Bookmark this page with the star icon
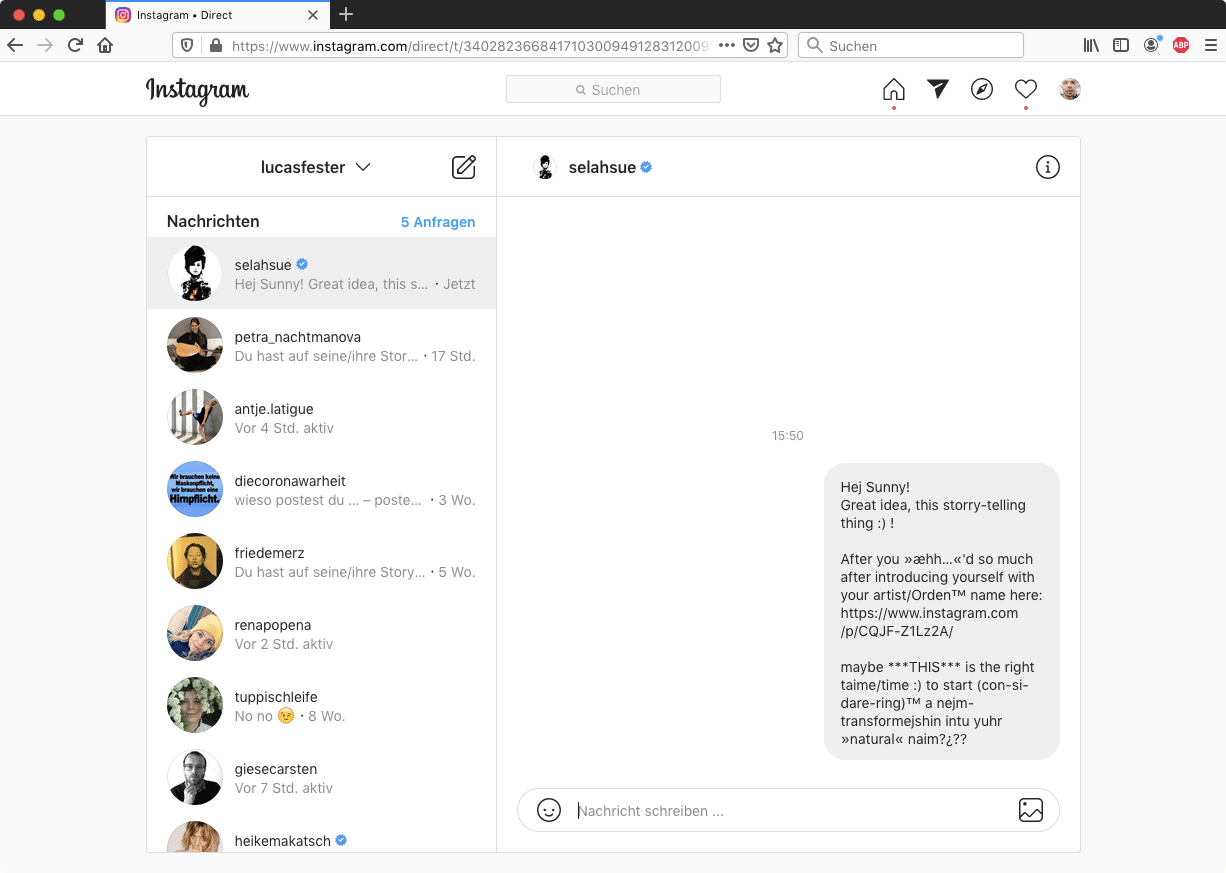 (x=775, y=45)
